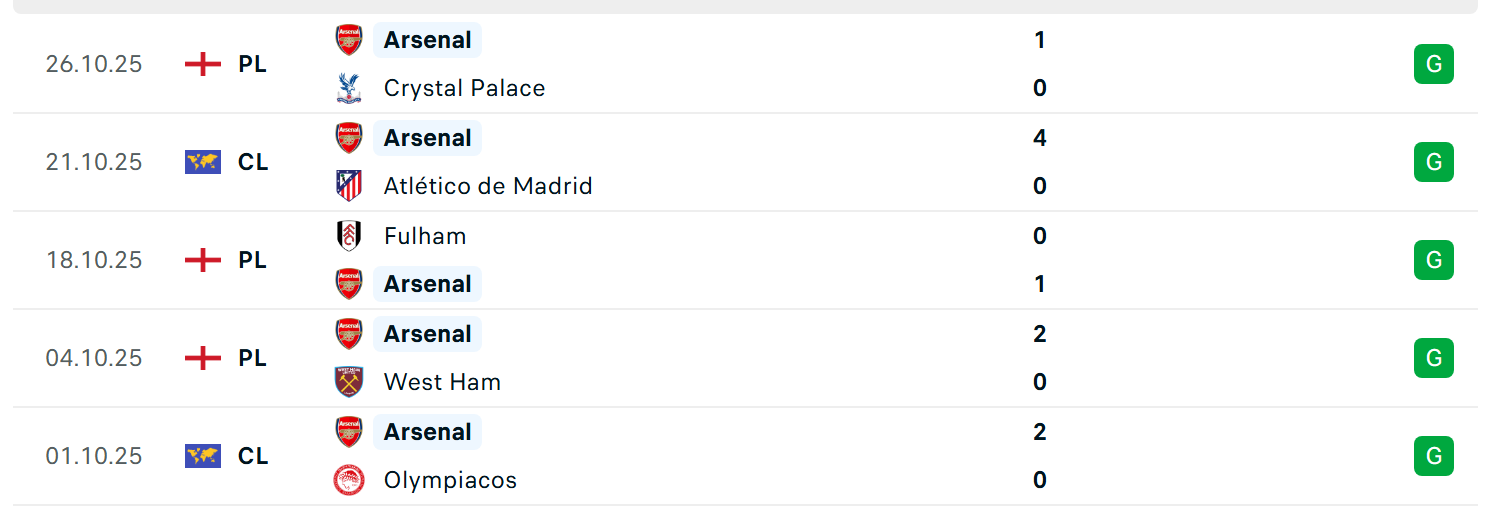Click the Fulham club crest
The image size is (1496, 510).
coord(348,236)
